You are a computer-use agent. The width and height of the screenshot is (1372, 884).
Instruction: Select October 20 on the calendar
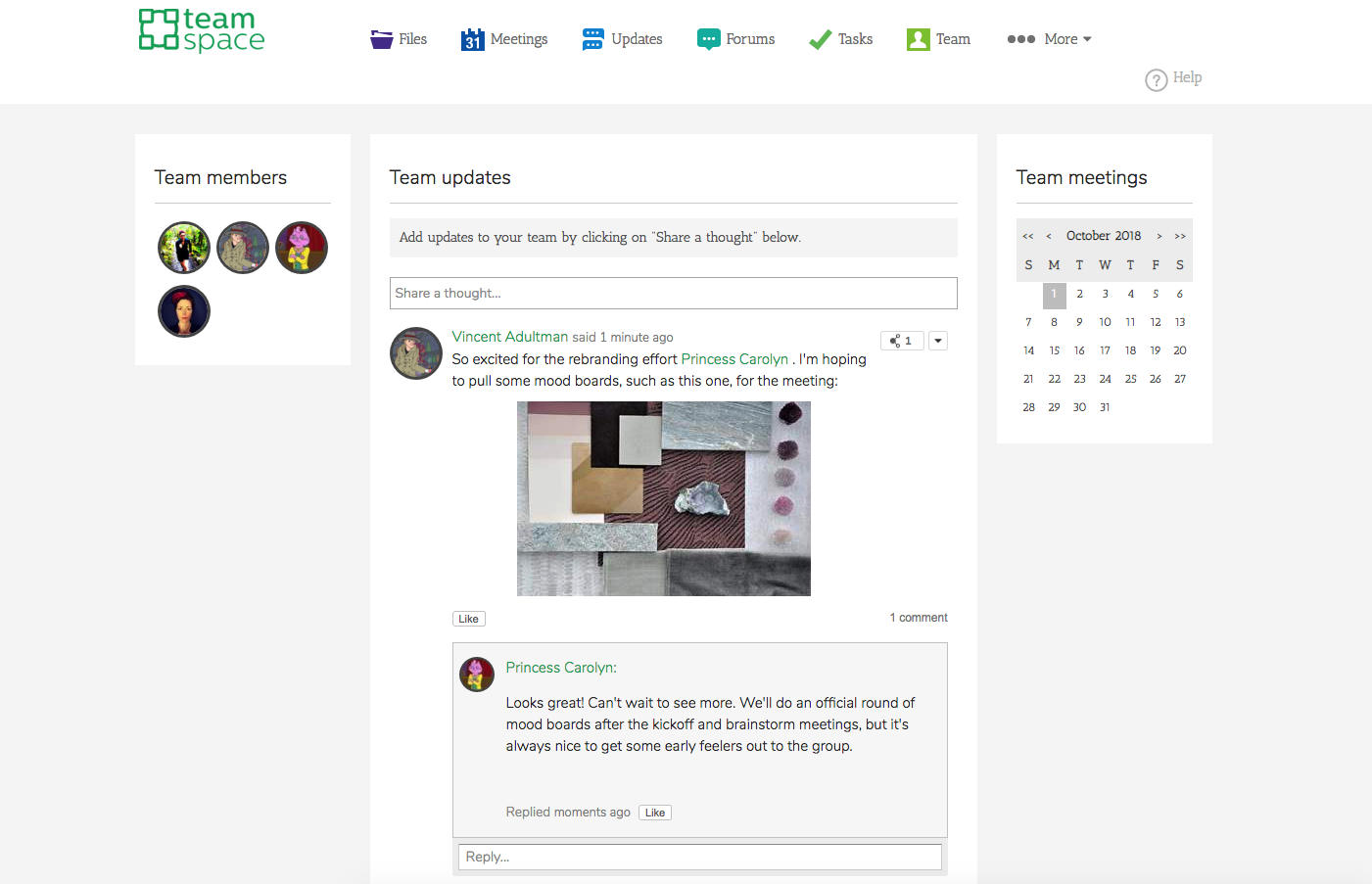click(x=1180, y=350)
